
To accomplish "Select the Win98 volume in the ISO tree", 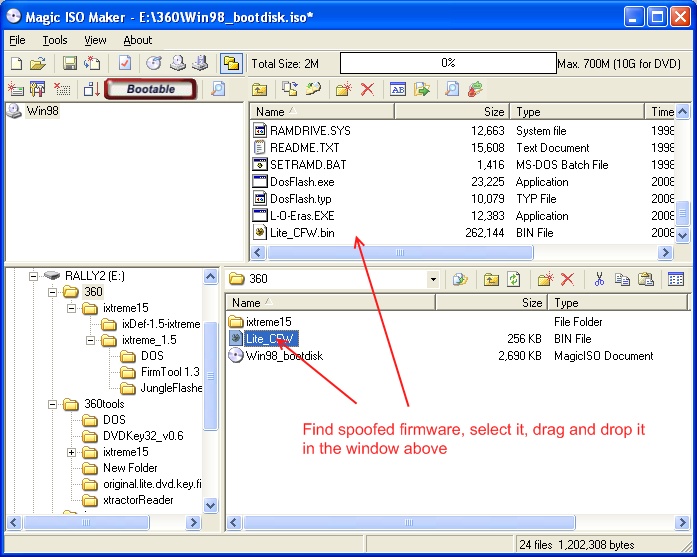I will pyautogui.click(x=42, y=111).
